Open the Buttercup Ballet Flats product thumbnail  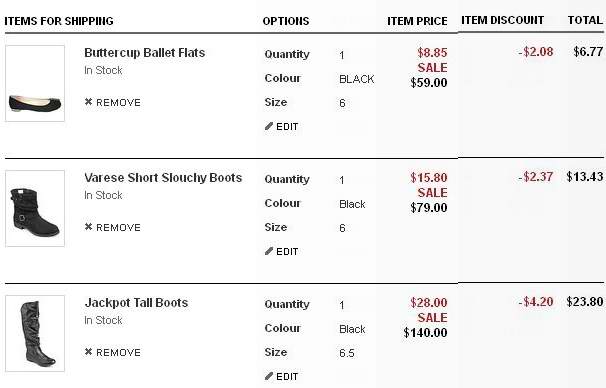[x=35, y=83]
